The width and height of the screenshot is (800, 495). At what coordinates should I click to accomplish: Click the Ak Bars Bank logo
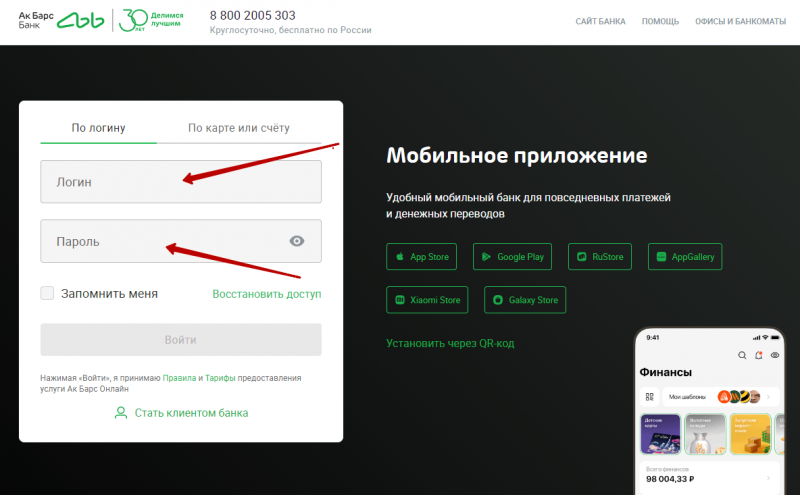[61, 20]
